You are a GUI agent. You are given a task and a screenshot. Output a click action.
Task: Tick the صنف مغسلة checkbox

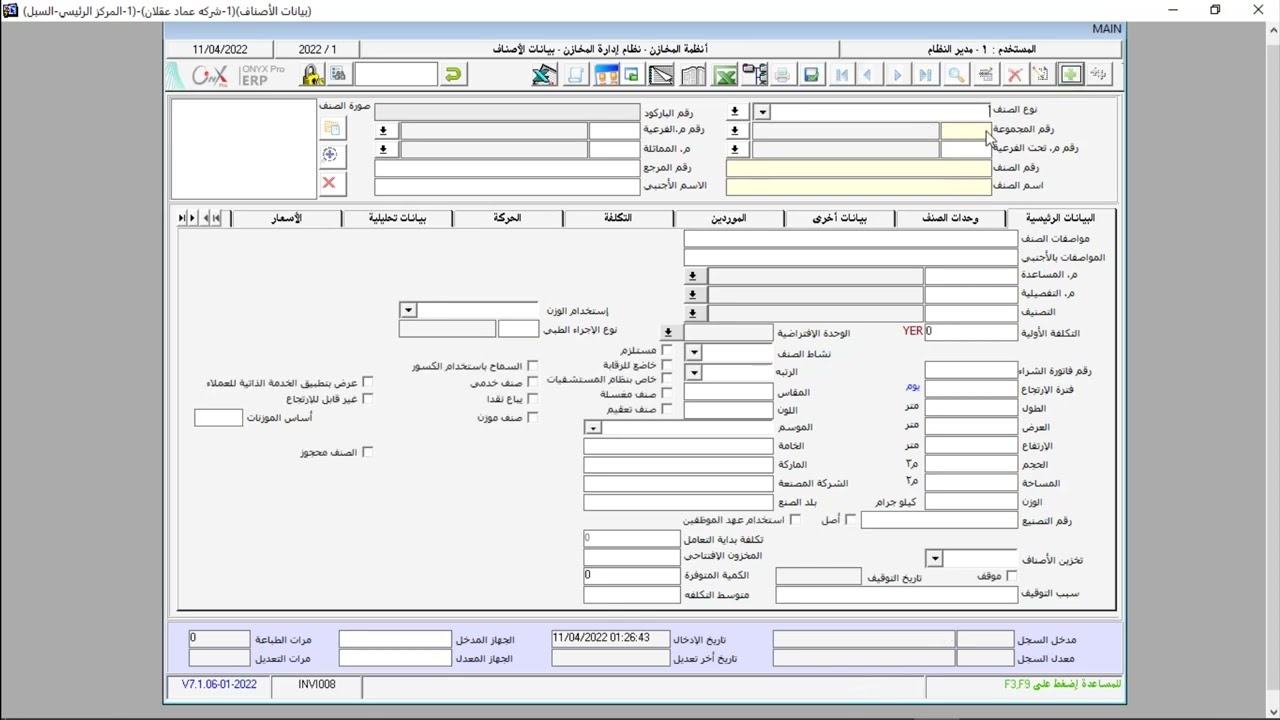[x=667, y=394]
